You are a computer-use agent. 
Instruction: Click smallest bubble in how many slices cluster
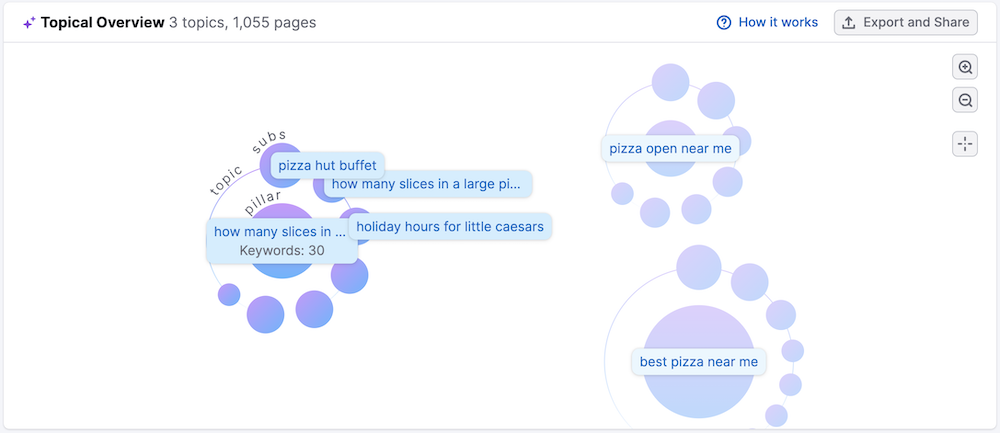(x=229, y=294)
